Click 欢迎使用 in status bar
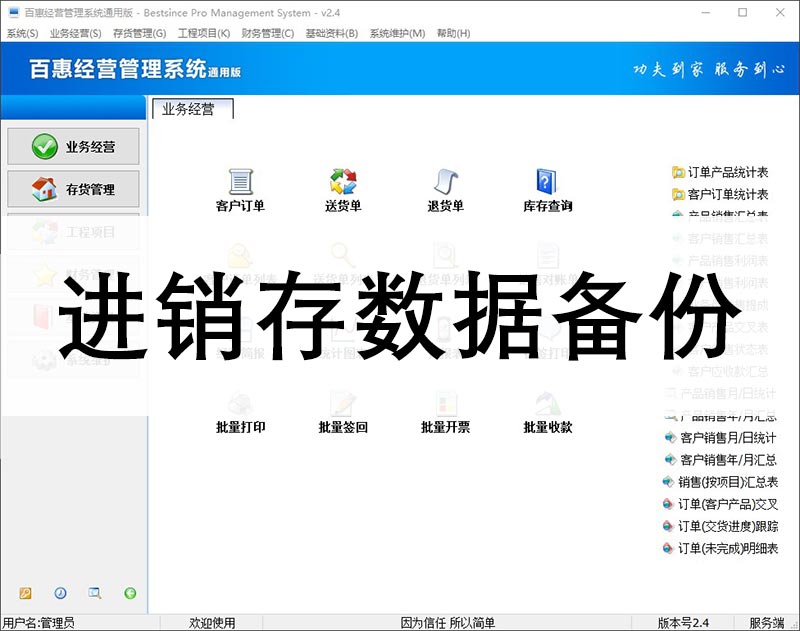 tap(212, 623)
